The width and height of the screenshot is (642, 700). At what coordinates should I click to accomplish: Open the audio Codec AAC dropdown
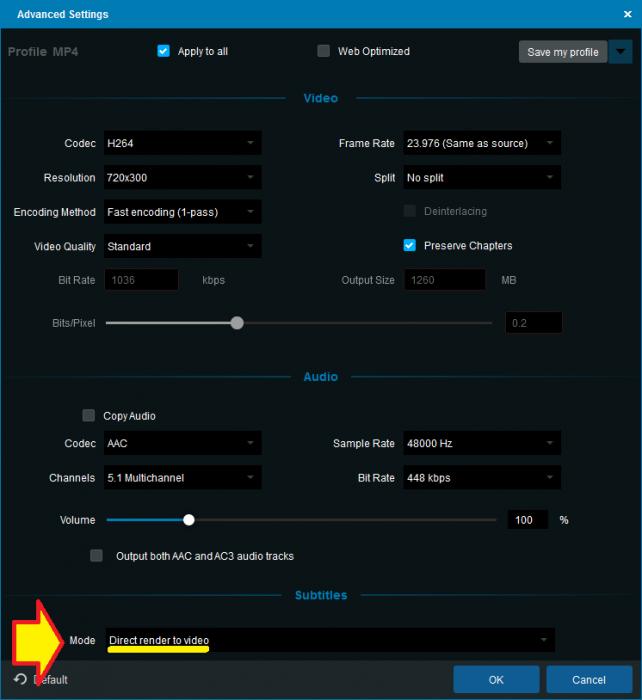pyautogui.click(x=183, y=443)
